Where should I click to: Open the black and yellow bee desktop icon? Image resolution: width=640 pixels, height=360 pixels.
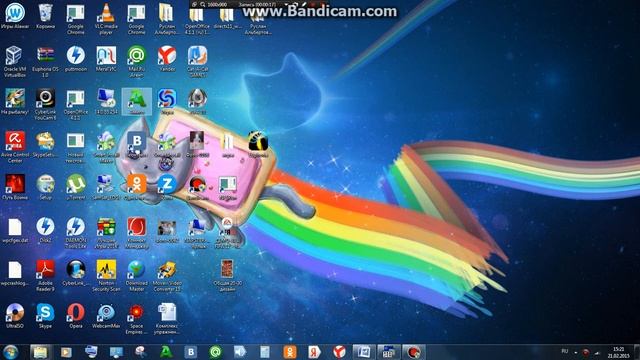[258, 144]
